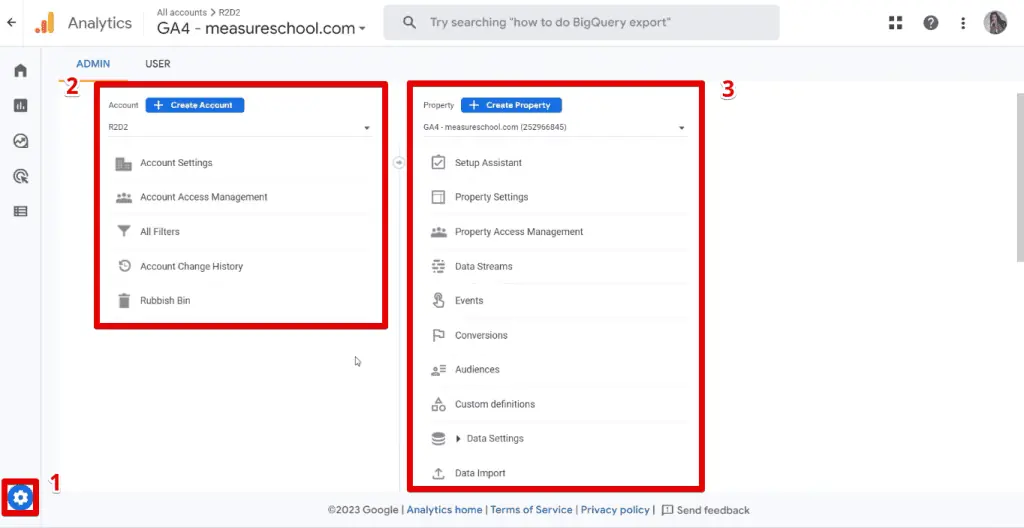
Task: Click the Create Property button
Action: click(512, 105)
